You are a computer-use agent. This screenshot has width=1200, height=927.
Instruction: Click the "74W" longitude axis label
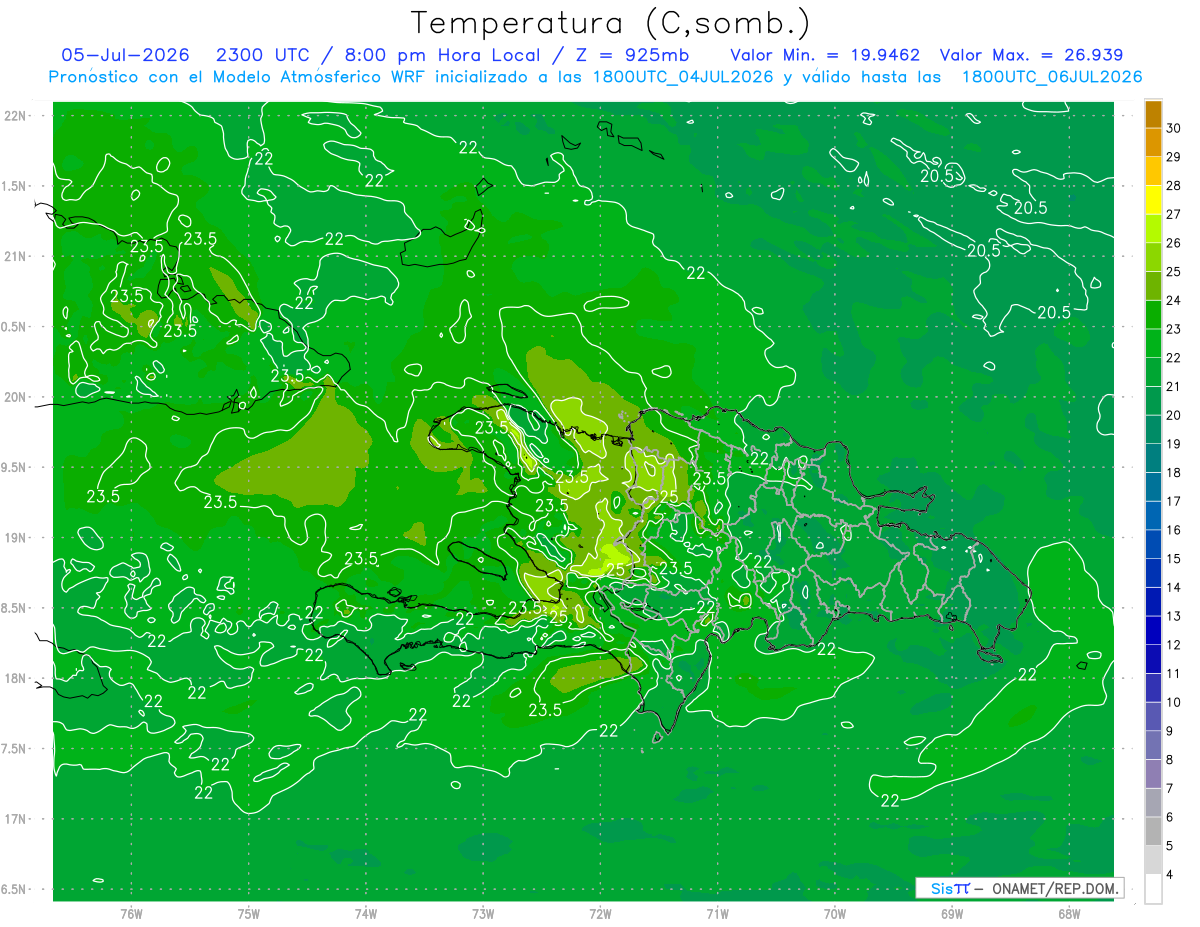pos(366,914)
